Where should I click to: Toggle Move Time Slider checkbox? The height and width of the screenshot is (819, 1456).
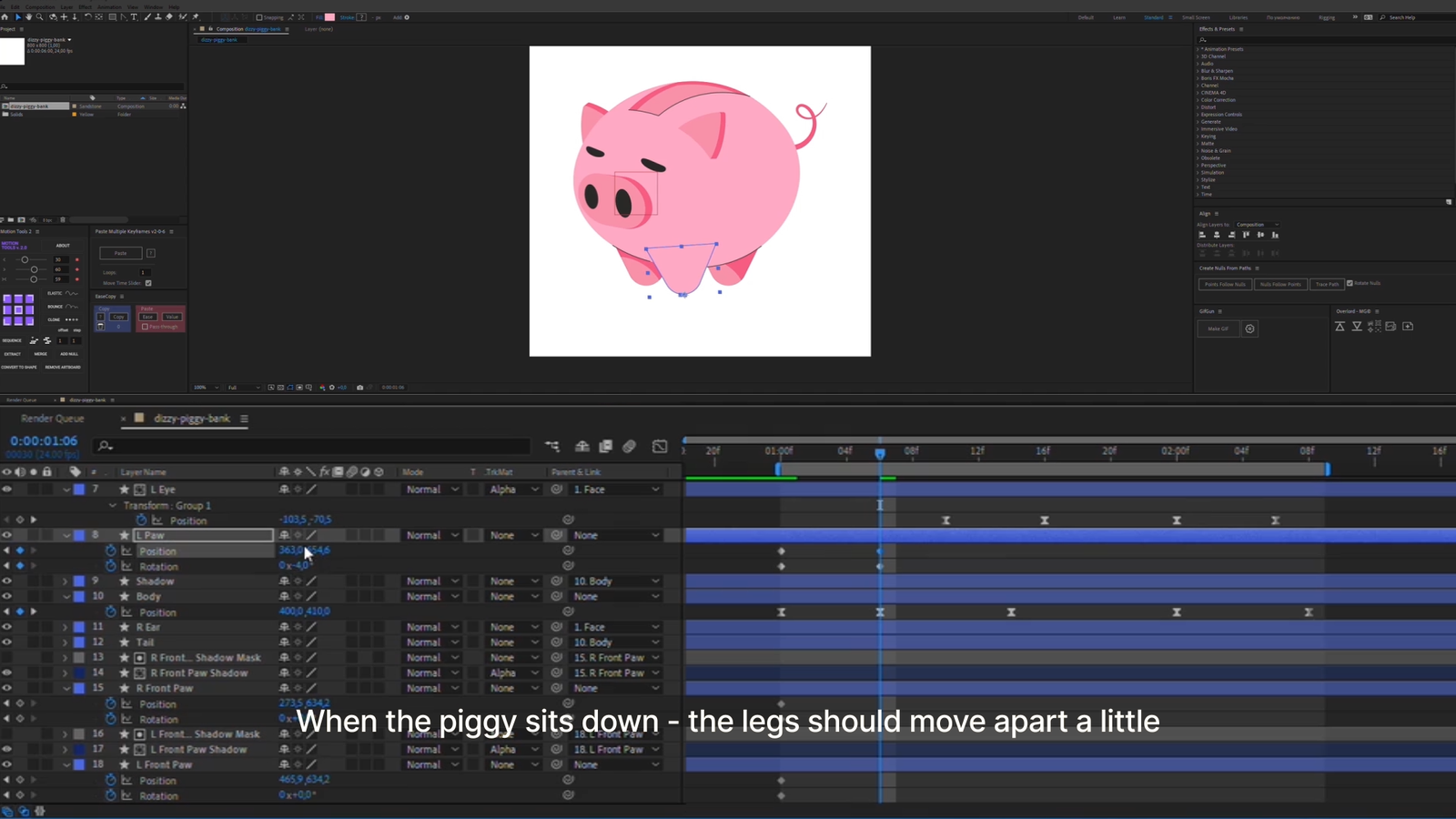(x=148, y=283)
